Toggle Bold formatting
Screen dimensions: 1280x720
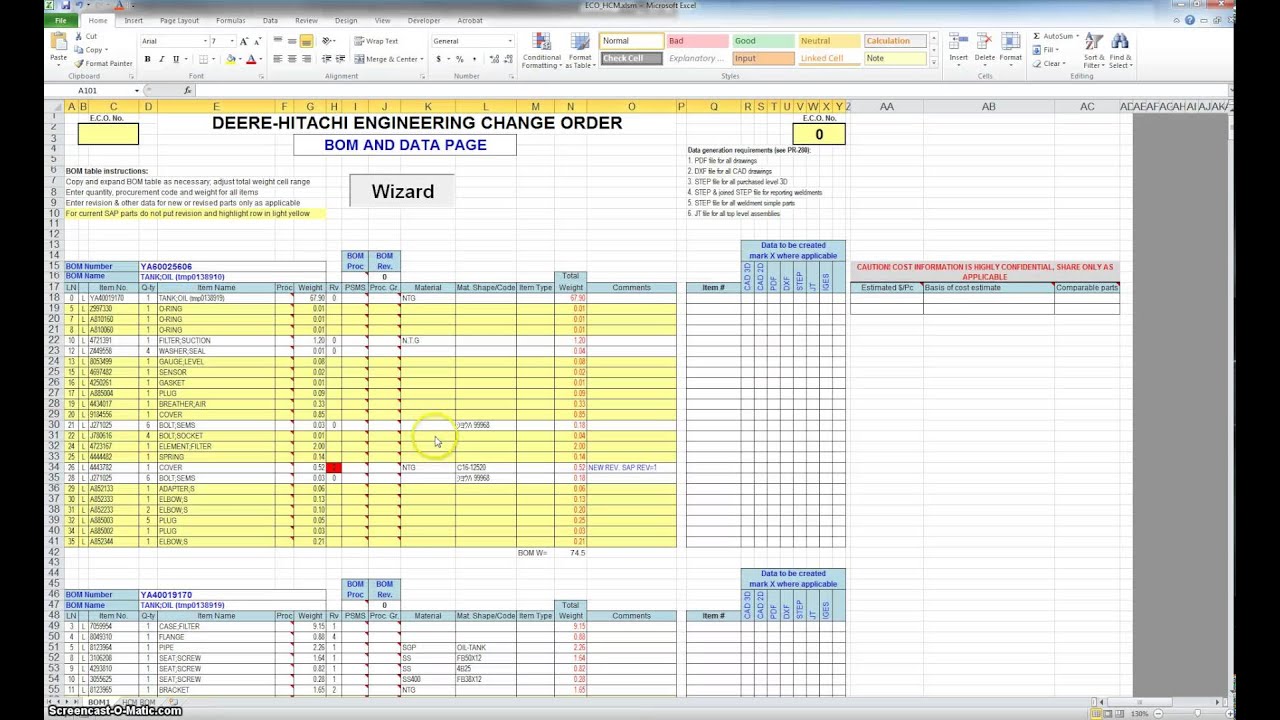click(x=147, y=59)
